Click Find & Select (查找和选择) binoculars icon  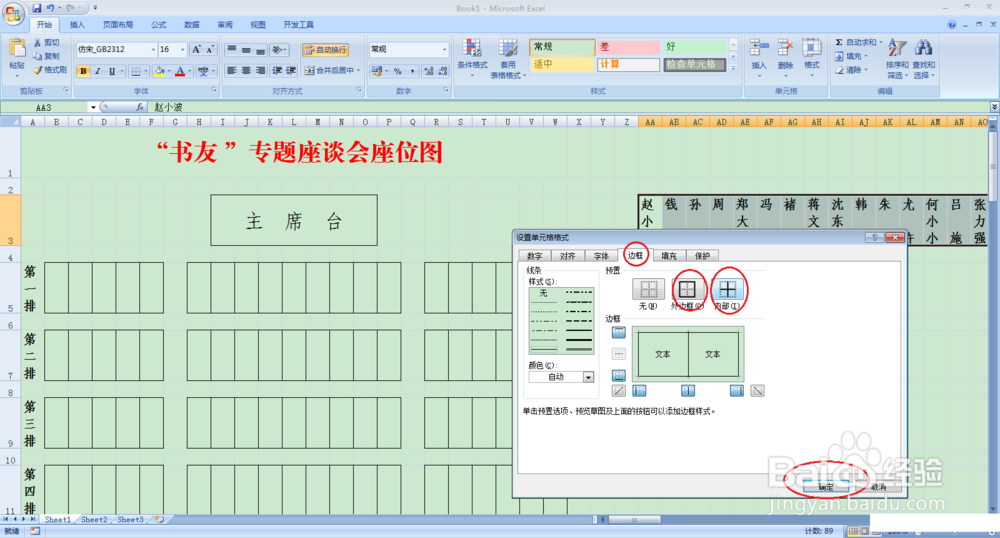[x=923, y=48]
